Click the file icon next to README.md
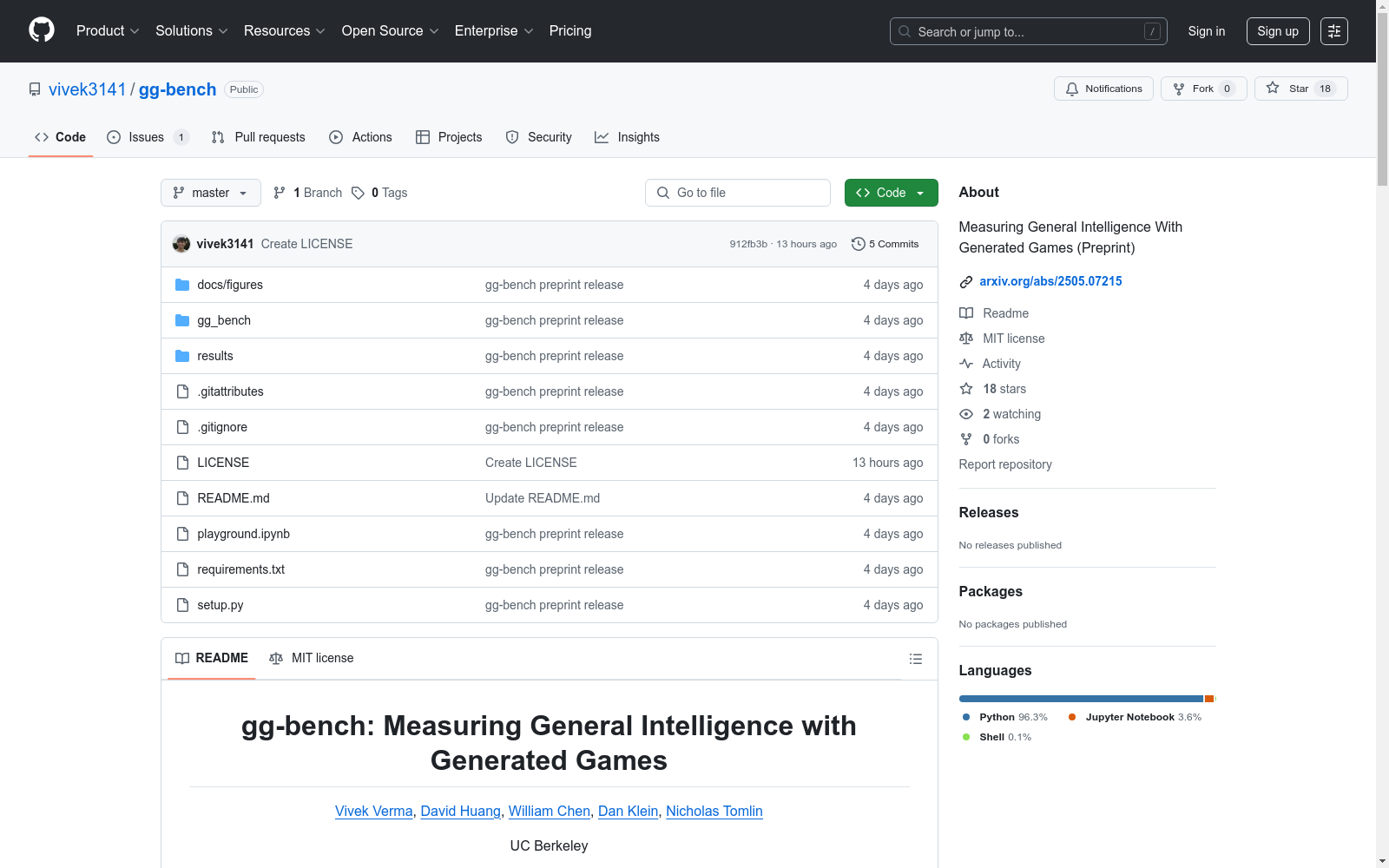Image resolution: width=1389 pixels, height=868 pixels. coord(182,498)
